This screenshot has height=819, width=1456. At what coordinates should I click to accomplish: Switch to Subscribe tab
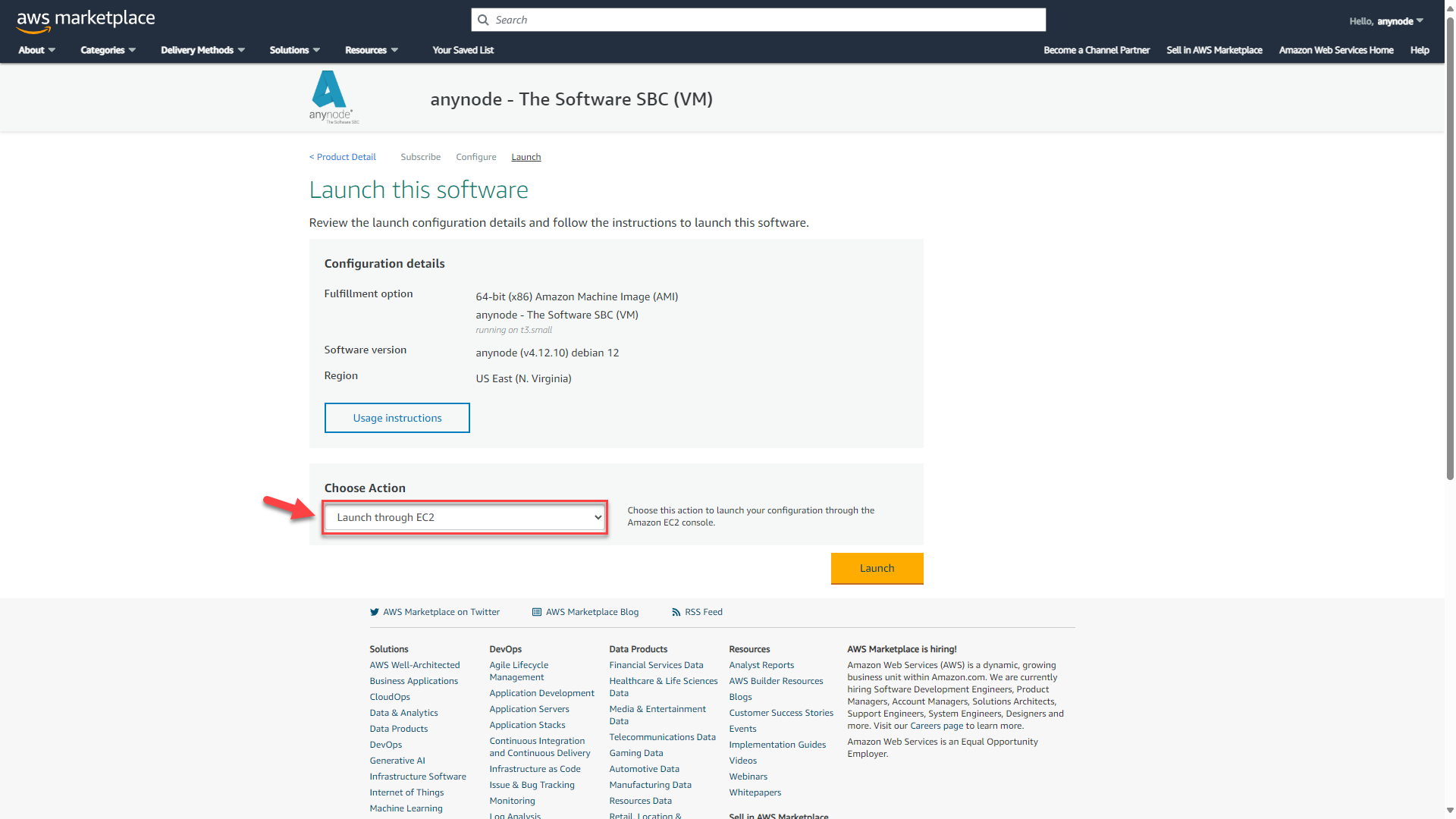point(420,157)
